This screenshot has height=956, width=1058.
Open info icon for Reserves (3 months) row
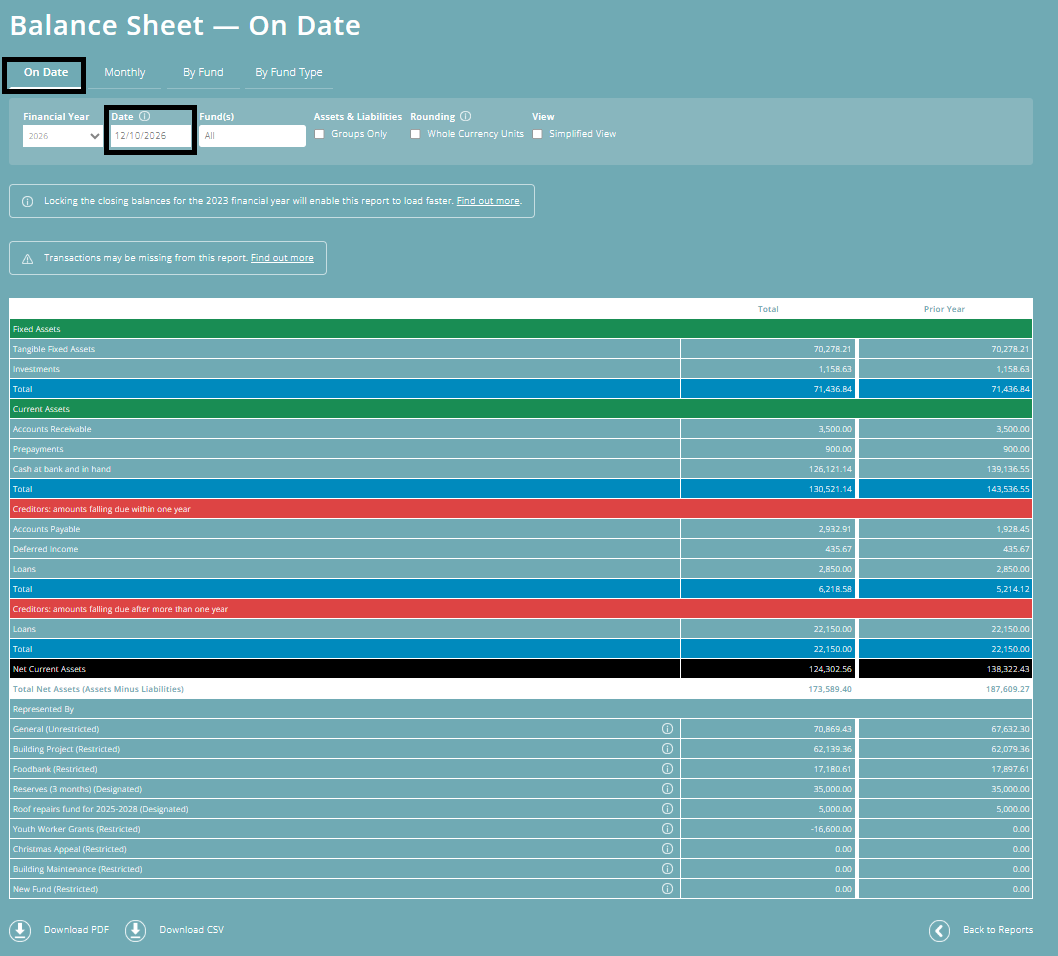(667, 789)
